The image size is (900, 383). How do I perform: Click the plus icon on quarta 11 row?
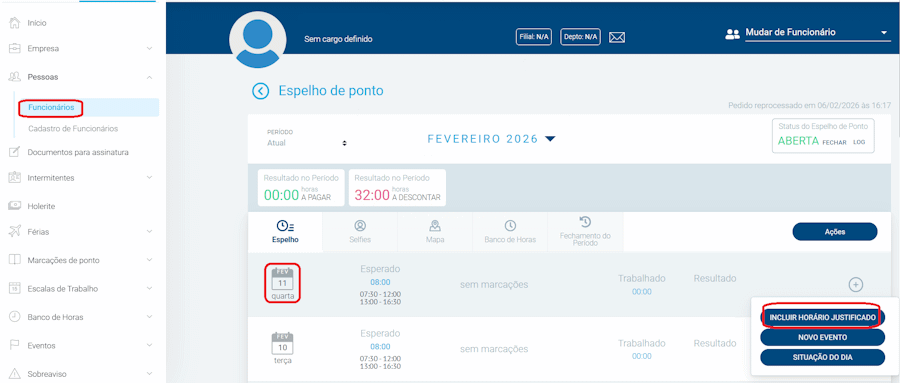855,284
